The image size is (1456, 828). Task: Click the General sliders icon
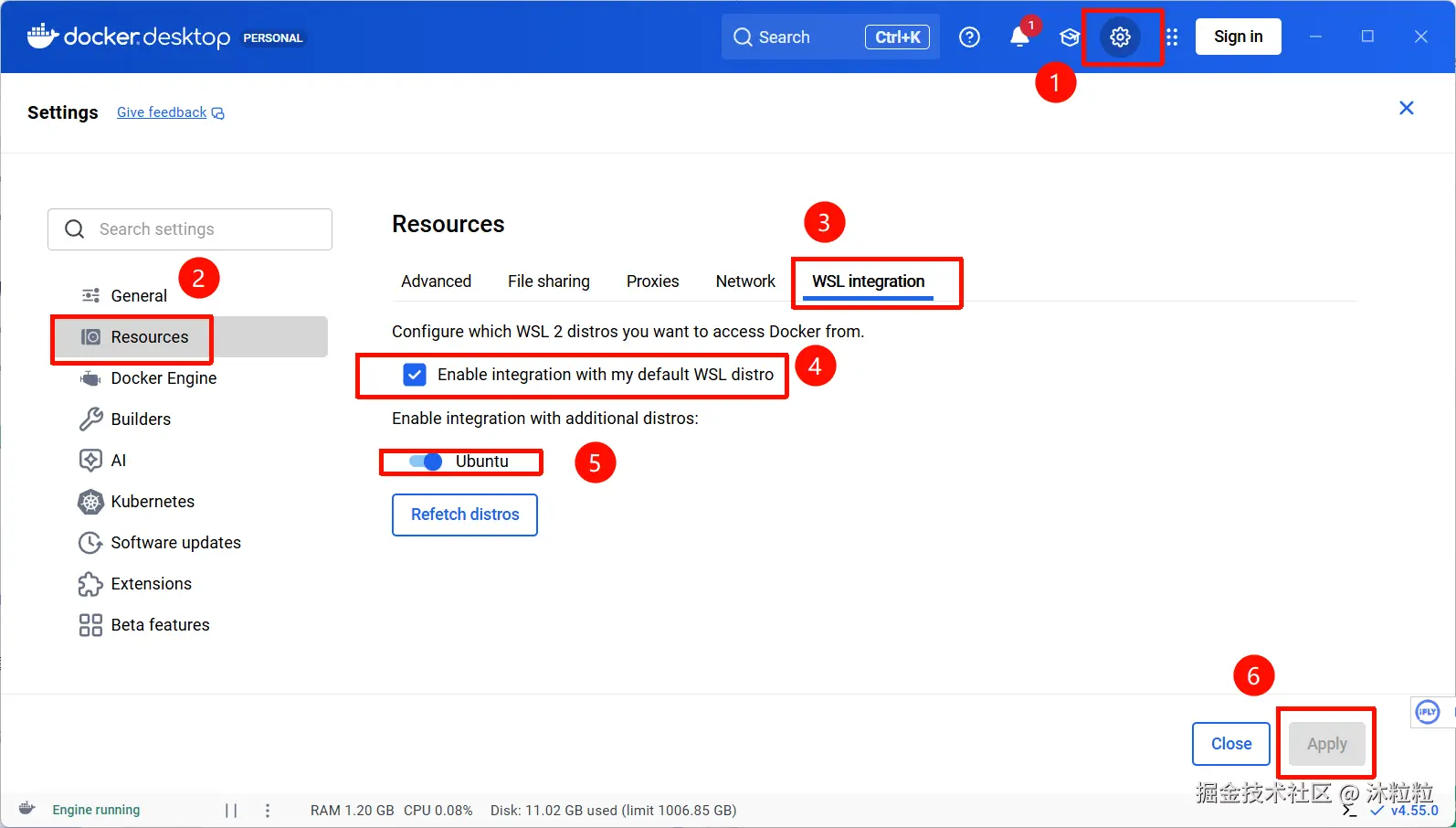coord(90,295)
